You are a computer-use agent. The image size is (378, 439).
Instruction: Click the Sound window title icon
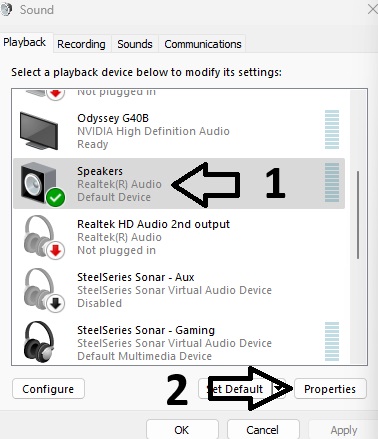[x=6, y=9]
